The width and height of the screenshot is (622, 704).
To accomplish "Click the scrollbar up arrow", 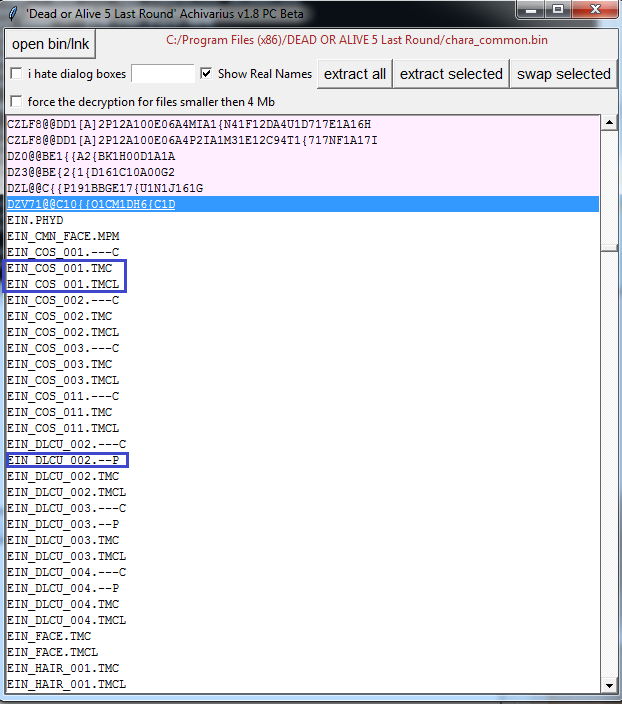I will tap(609, 123).
